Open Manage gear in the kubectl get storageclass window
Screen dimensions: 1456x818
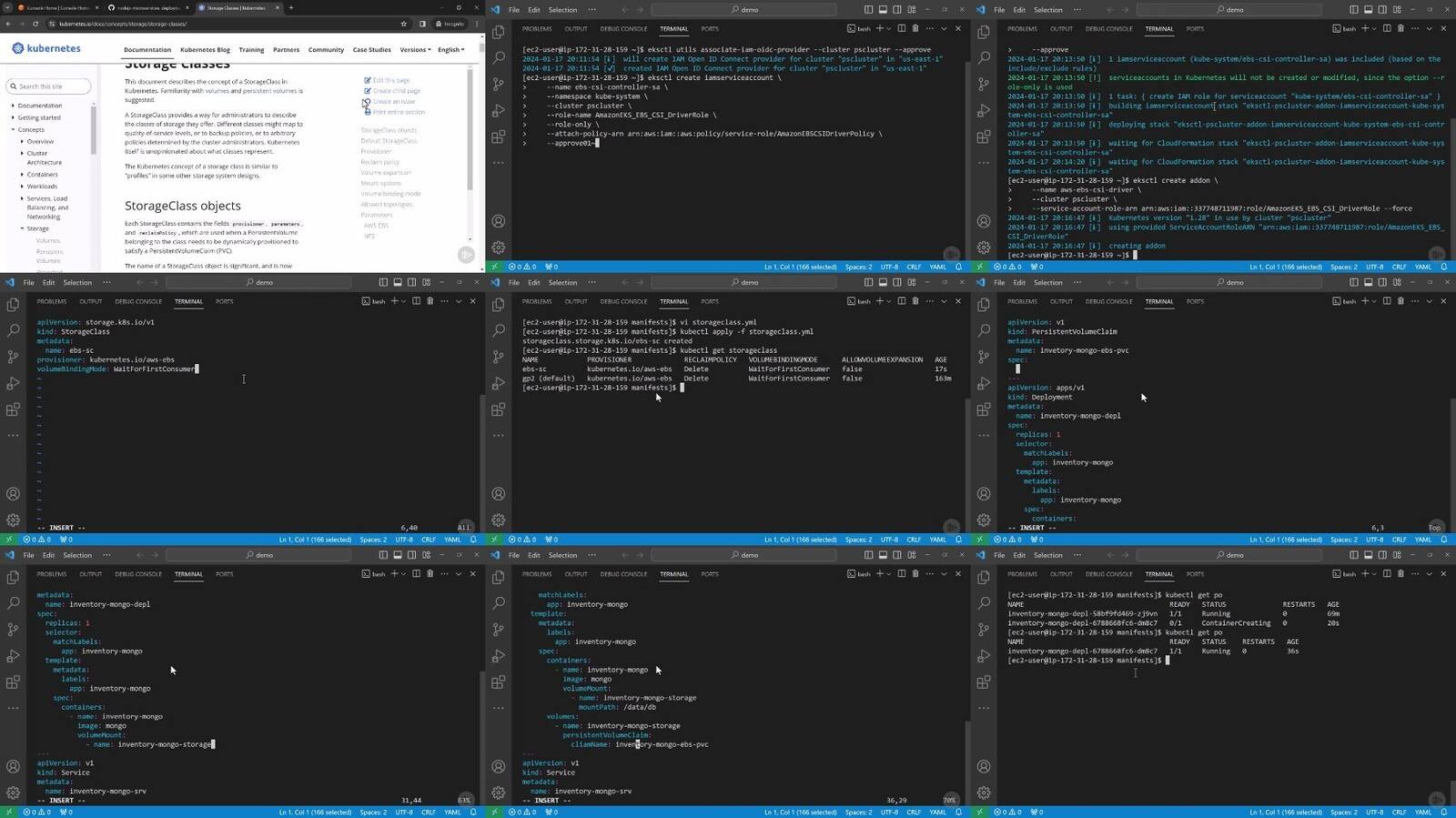pyautogui.click(x=499, y=520)
